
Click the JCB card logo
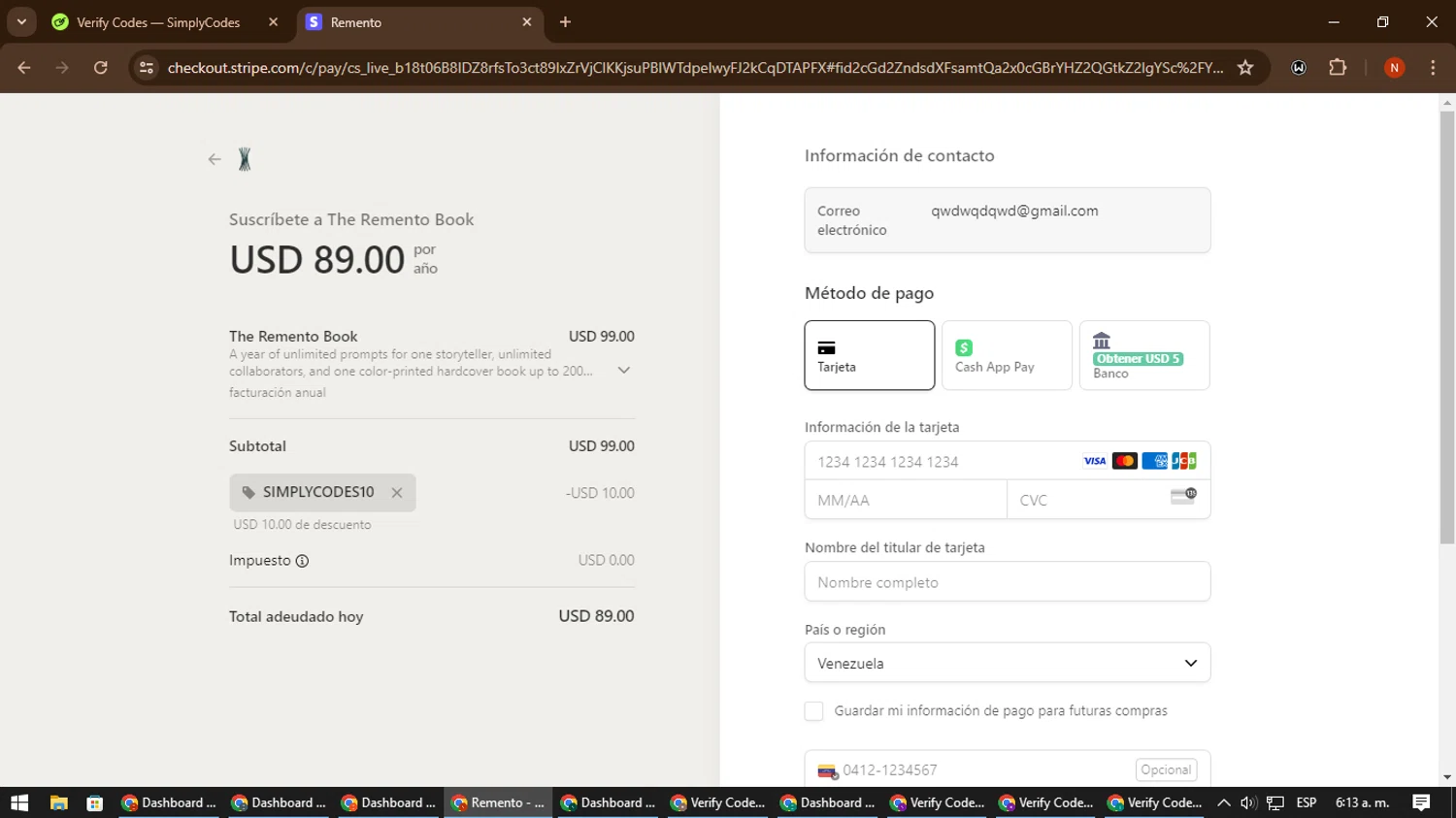[x=1184, y=461]
